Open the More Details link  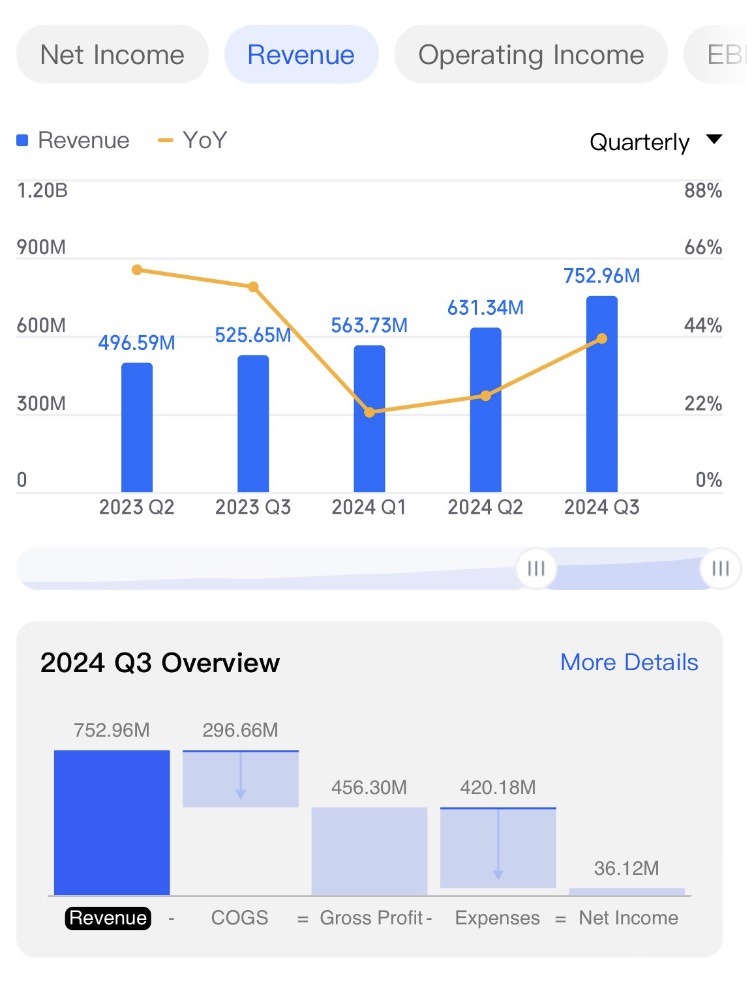click(x=629, y=662)
